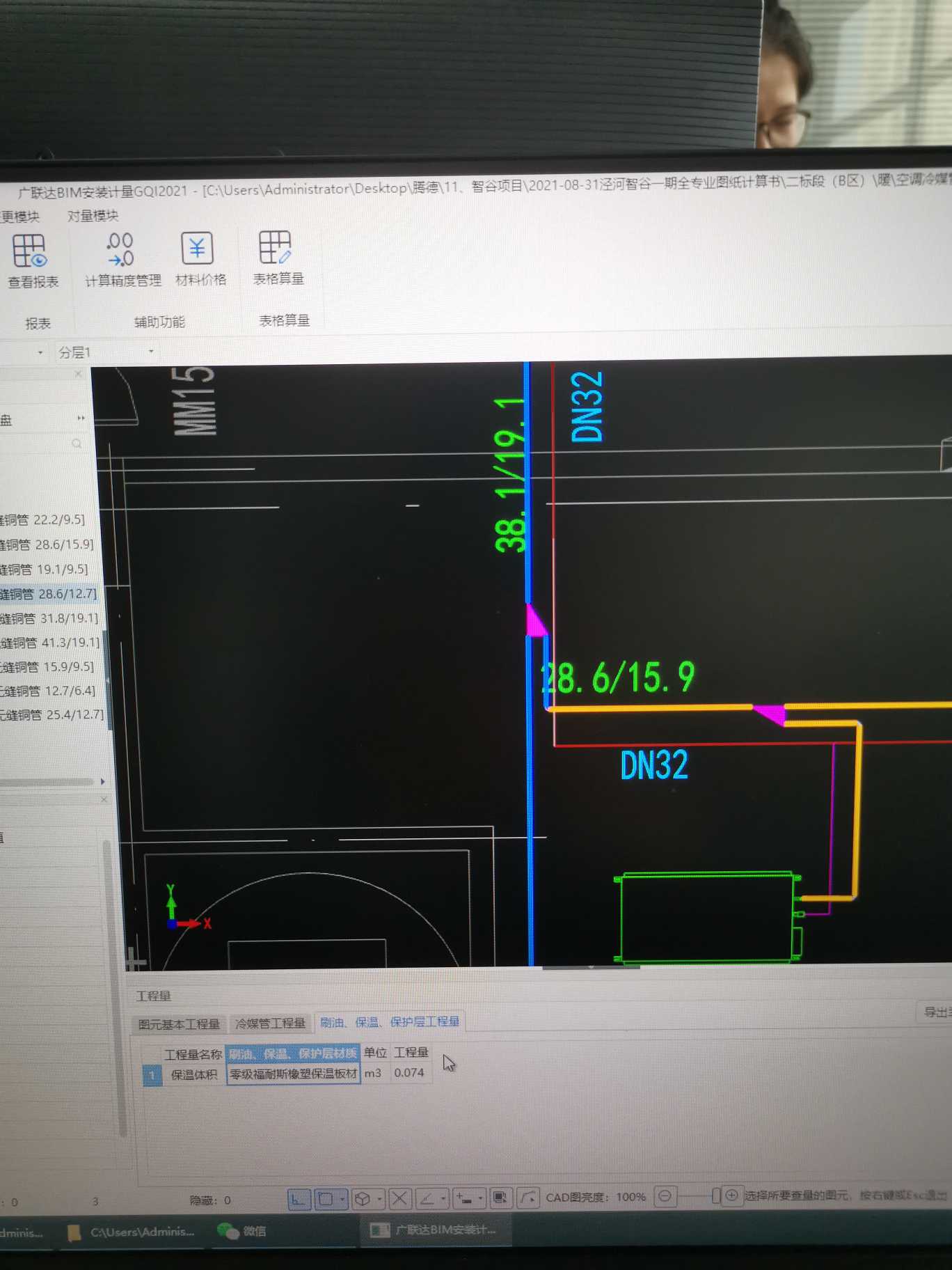This screenshot has width=952, height=1270.
Task: Open the angle tool dropdown arrow
Action: pyautogui.click(x=443, y=1198)
